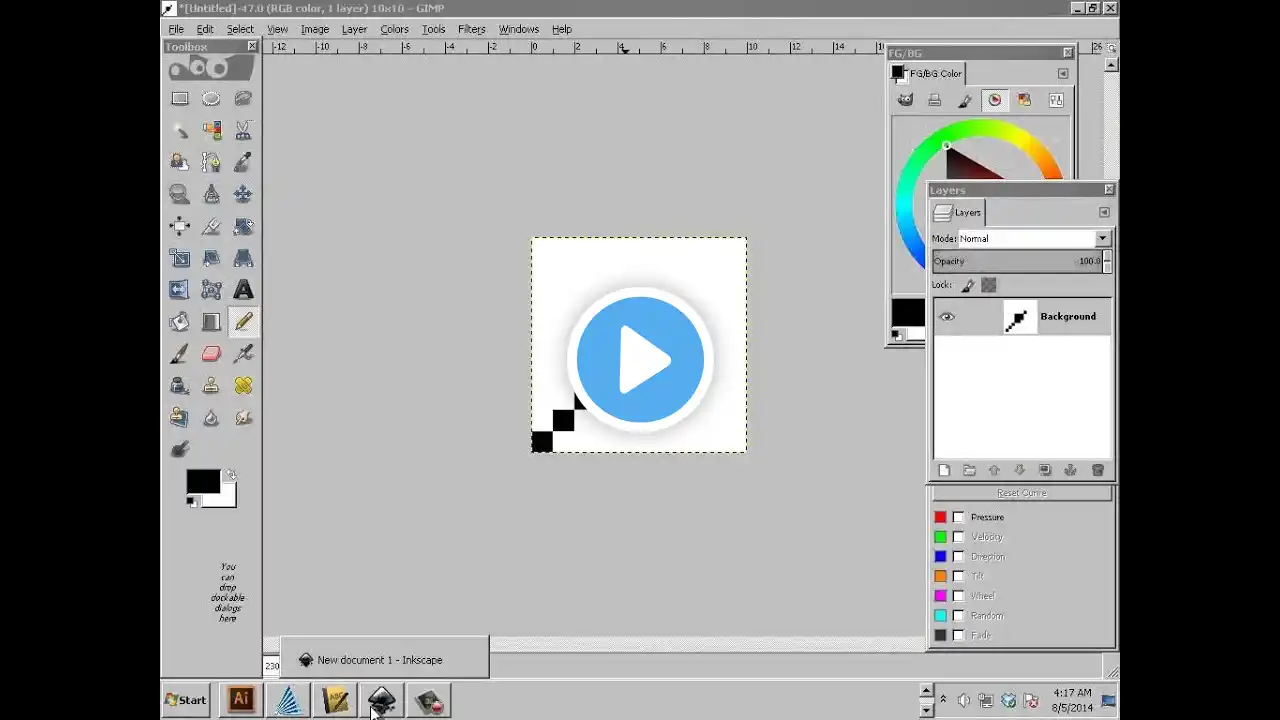Screen dimensions: 1280x720
Task: Enable the Direction checkbox
Action: click(x=958, y=556)
